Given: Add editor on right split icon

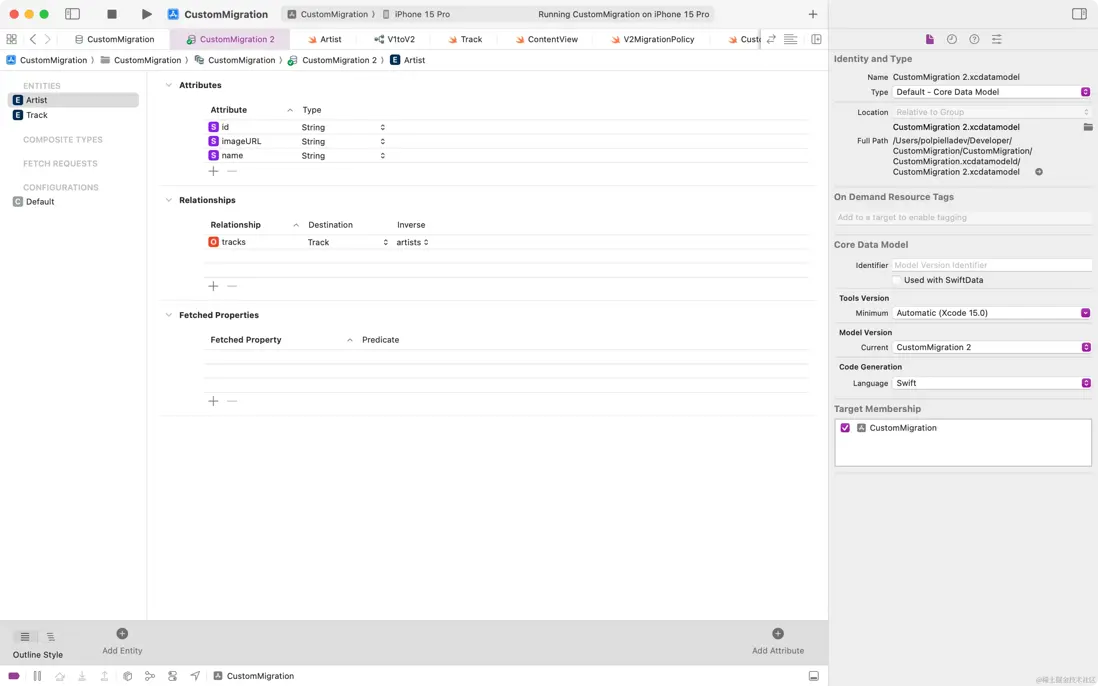Looking at the screenshot, I should [x=816, y=39].
